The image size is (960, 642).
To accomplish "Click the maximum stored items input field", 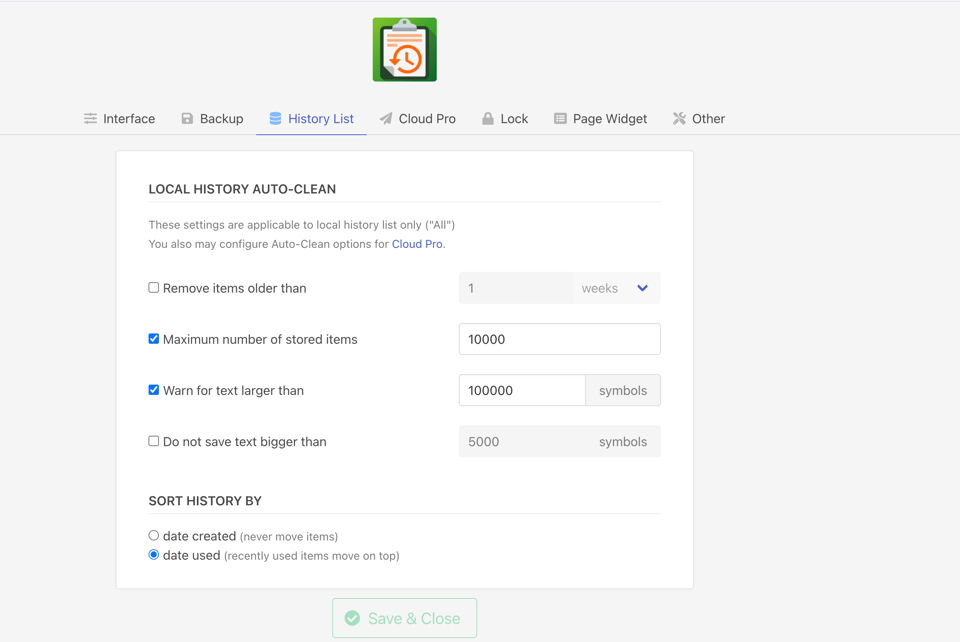I will (x=559, y=339).
